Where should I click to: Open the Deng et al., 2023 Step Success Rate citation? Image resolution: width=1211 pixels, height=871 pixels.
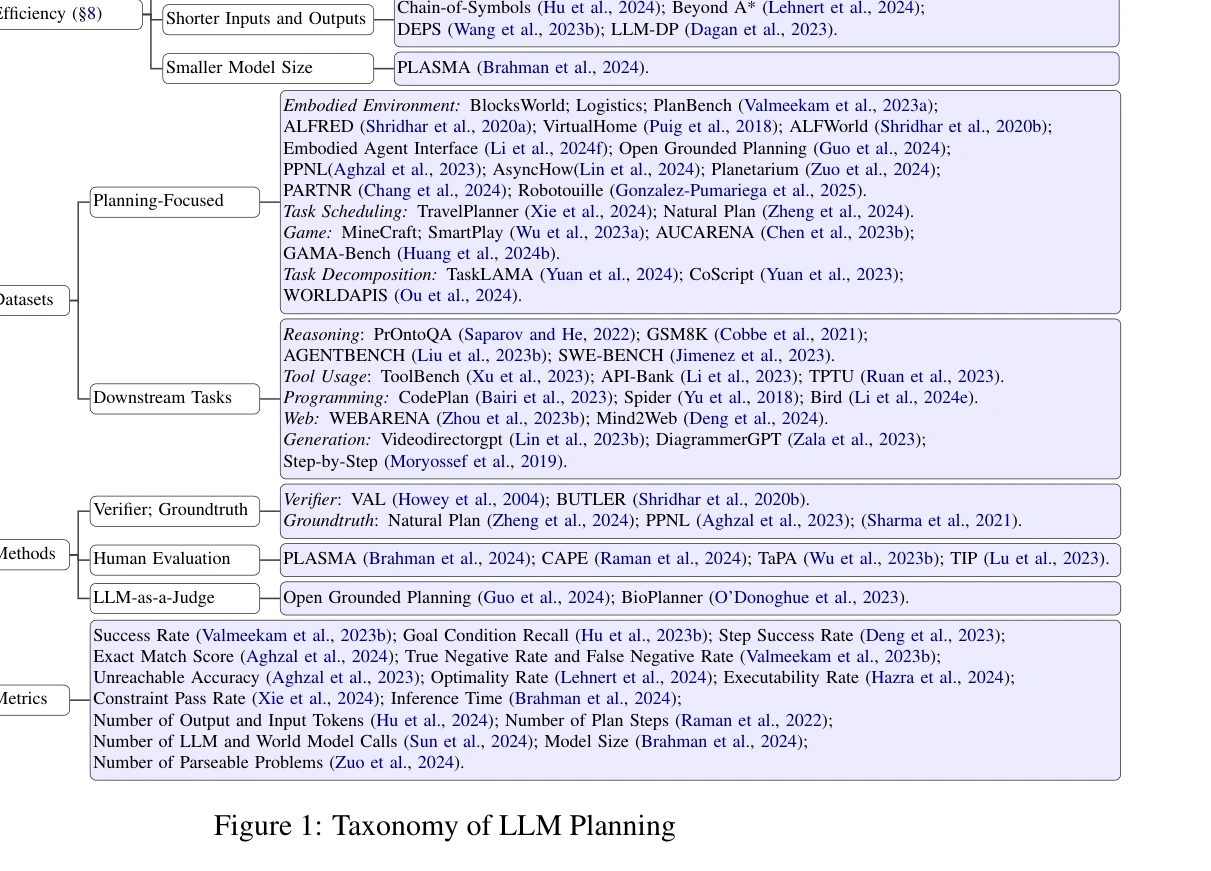[930, 634]
